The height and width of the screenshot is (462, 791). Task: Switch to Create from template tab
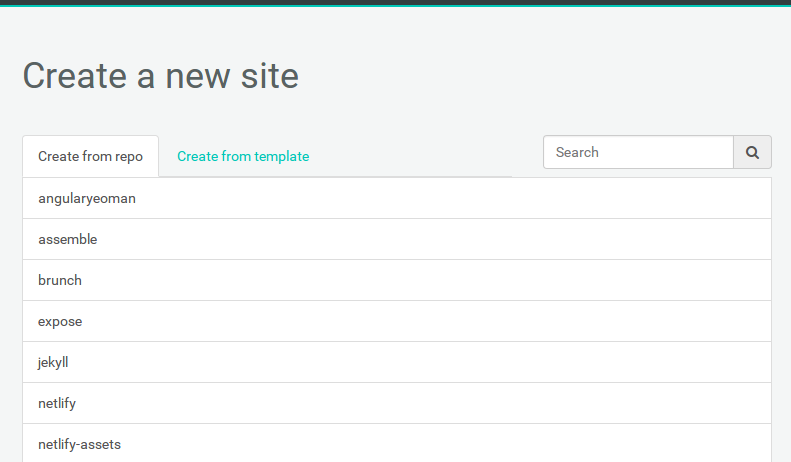click(x=243, y=156)
